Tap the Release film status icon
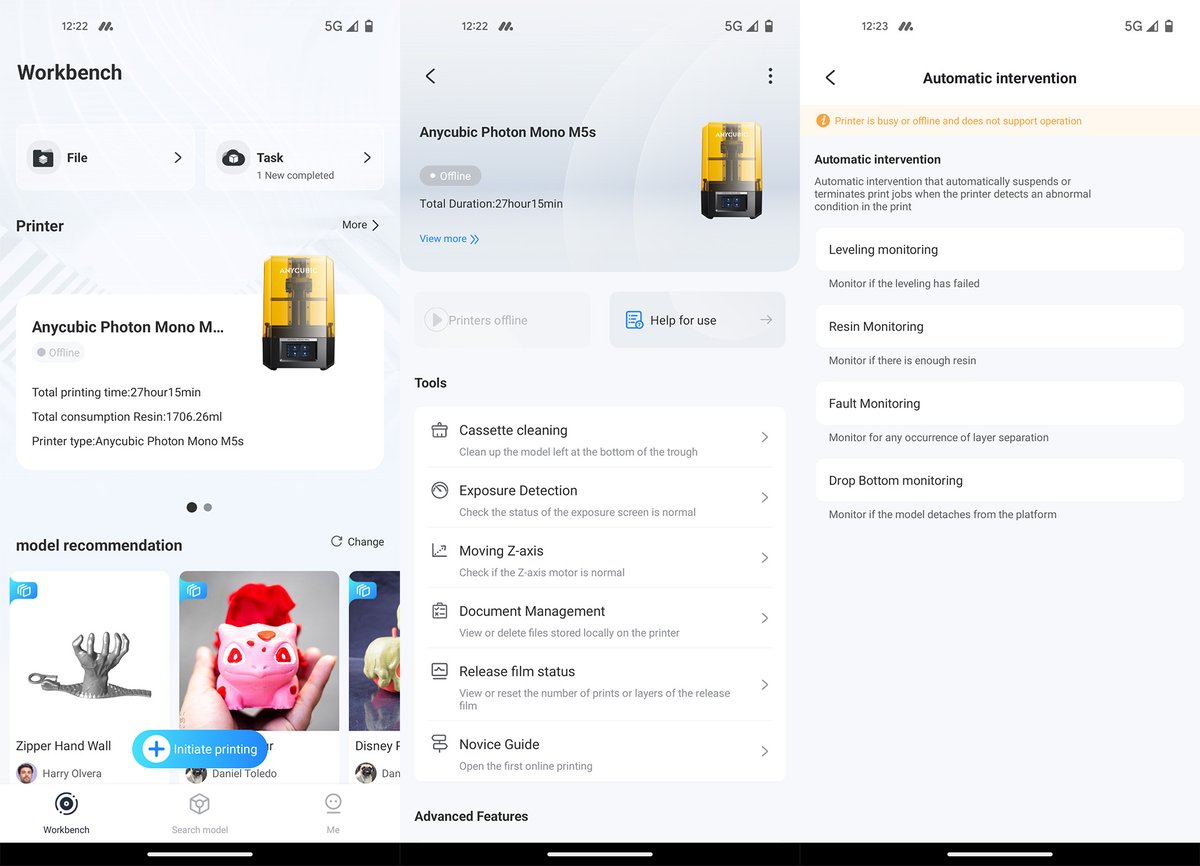 [x=439, y=671]
